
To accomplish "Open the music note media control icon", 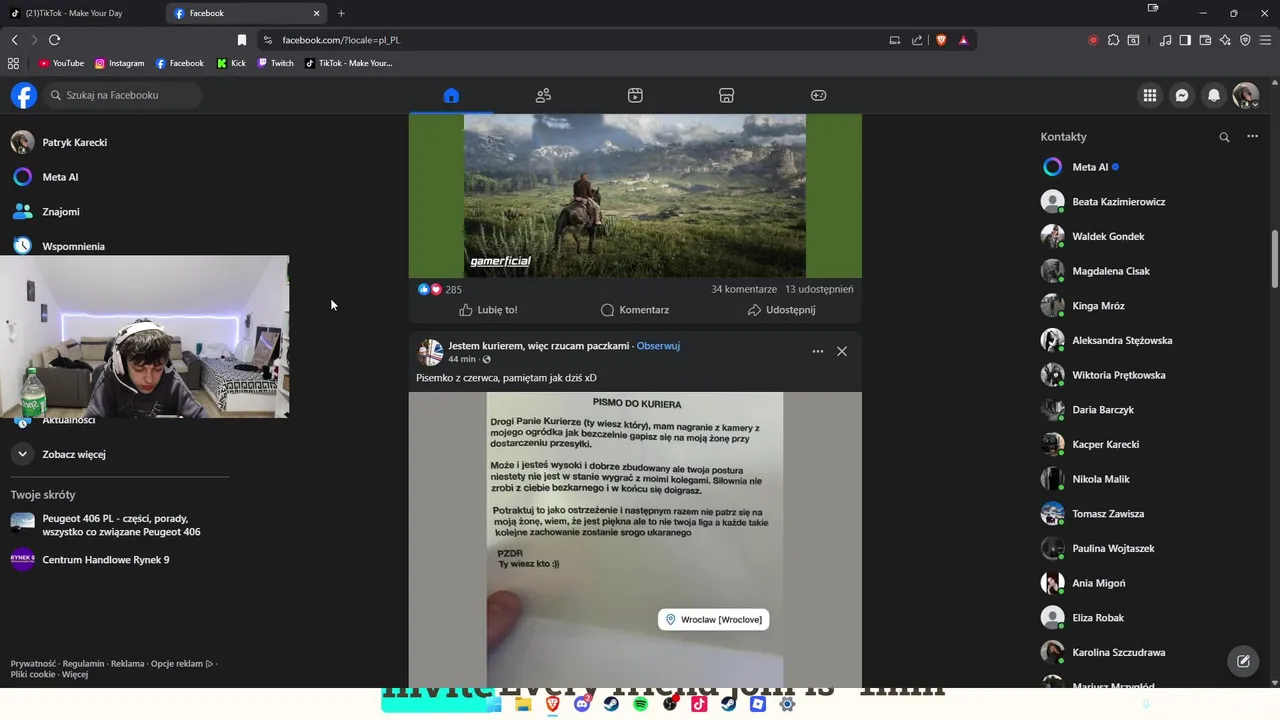I will 1165,40.
